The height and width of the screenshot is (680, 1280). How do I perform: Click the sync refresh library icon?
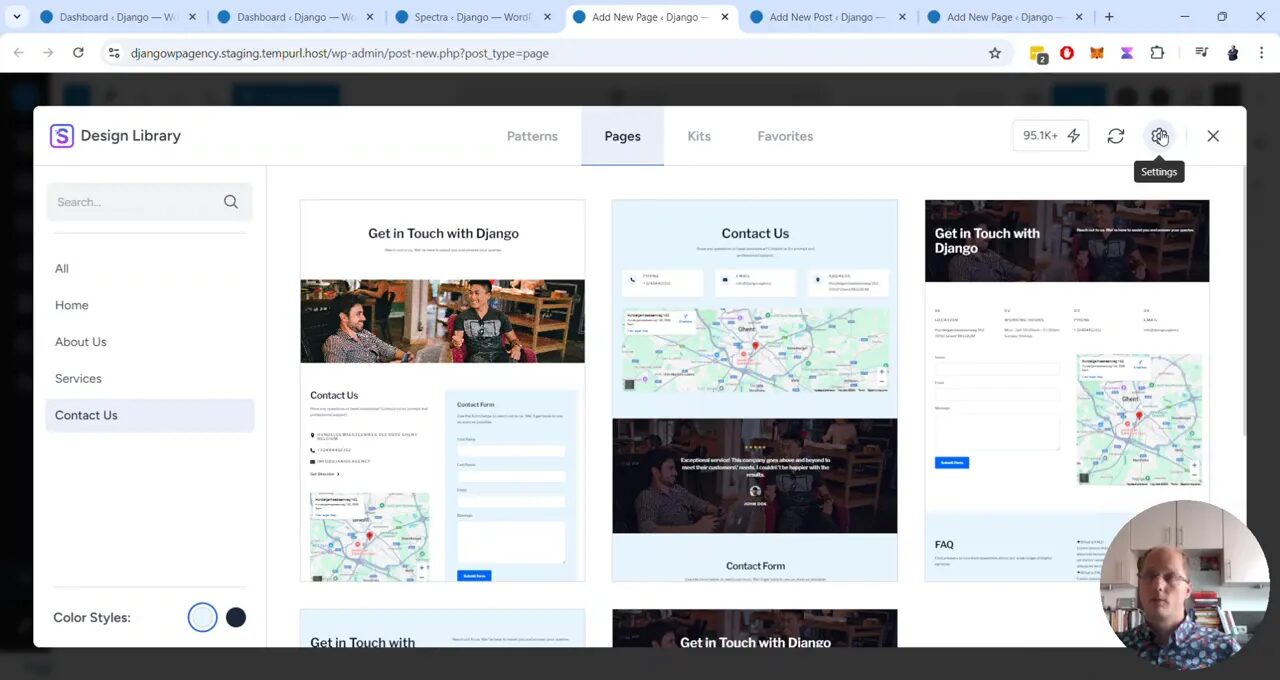point(1116,136)
